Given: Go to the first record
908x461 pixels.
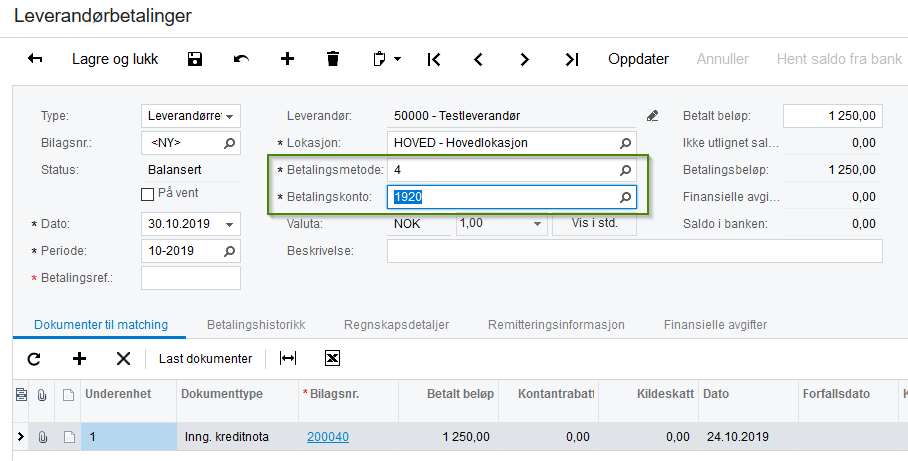Looking at the screenshot, I should pos(433,59).
